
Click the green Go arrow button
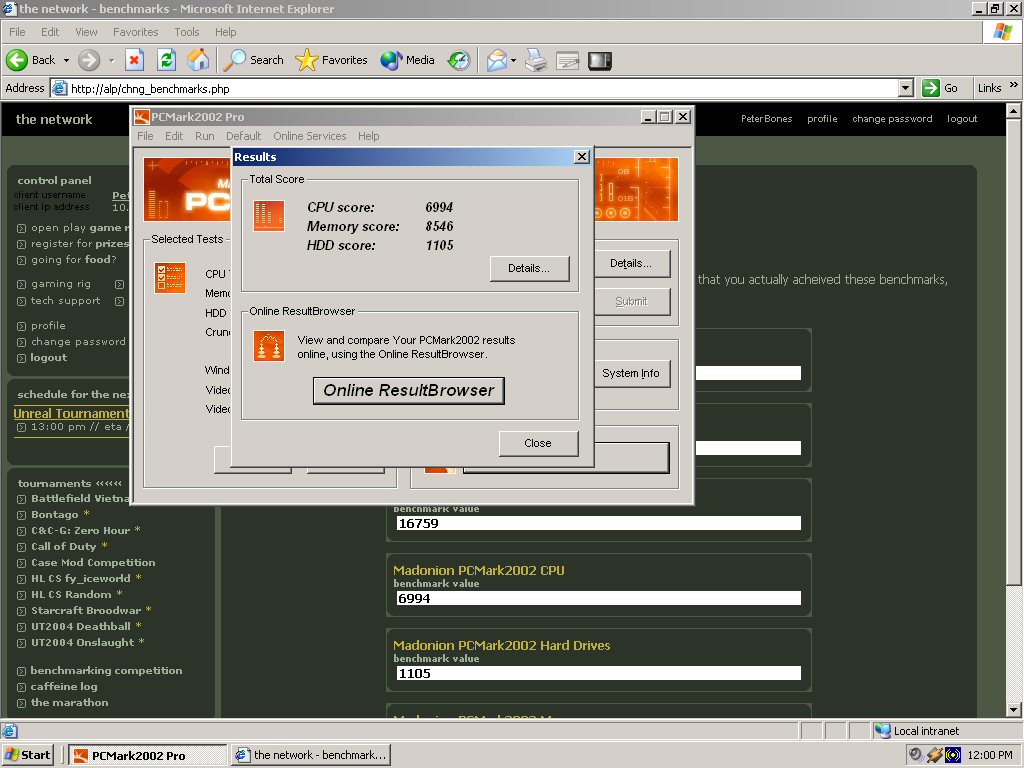[x=931, y=88]
